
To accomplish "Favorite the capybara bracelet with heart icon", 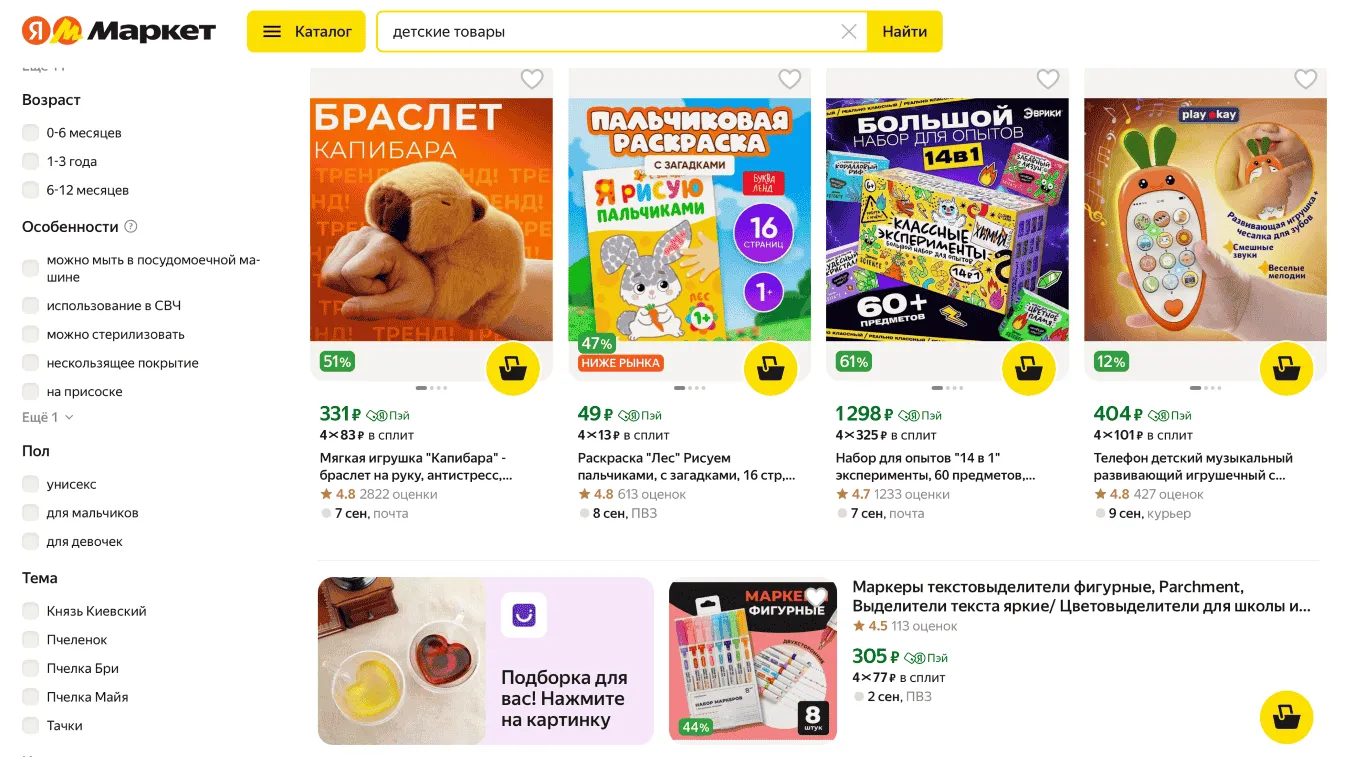I will tap(532, 79).
